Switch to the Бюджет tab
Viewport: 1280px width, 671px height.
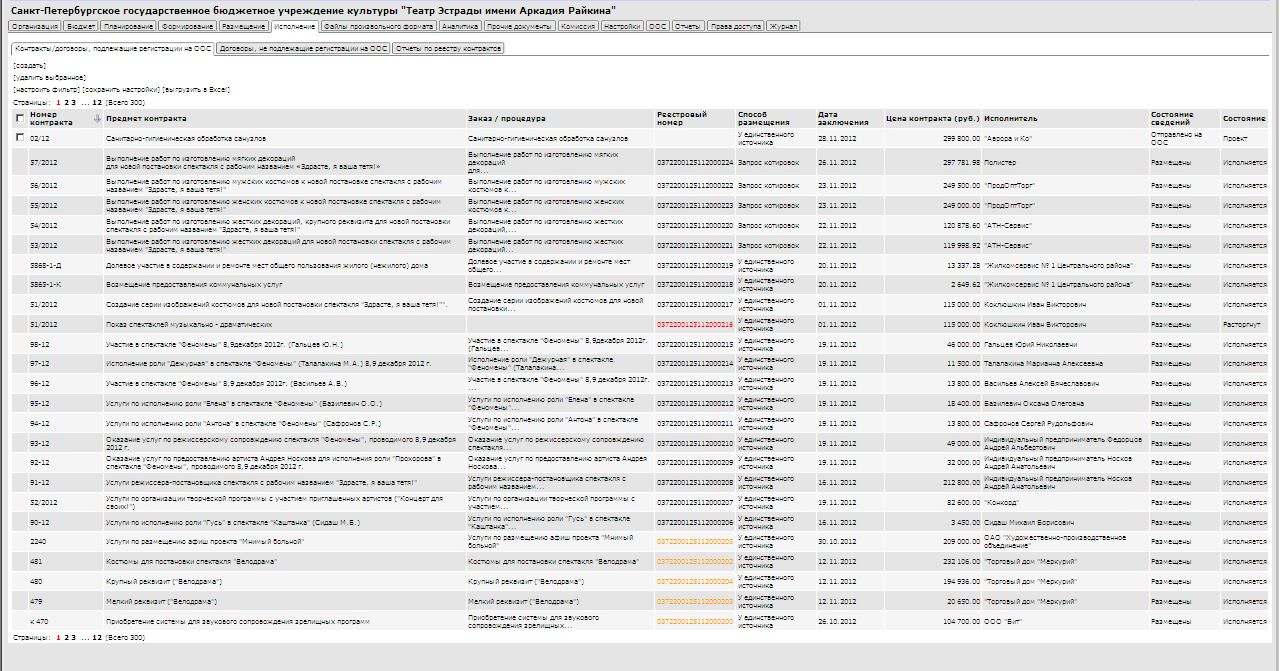pos(82,26)
